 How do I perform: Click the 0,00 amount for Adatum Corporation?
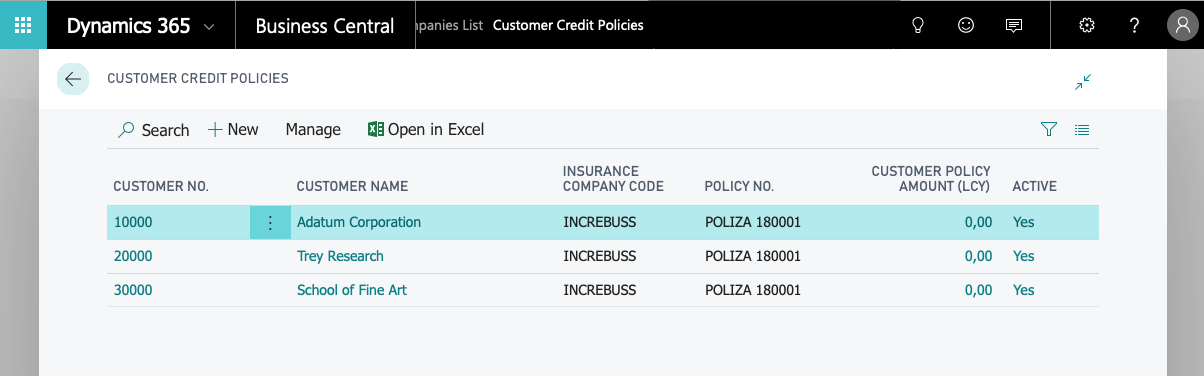click(978, 222)
